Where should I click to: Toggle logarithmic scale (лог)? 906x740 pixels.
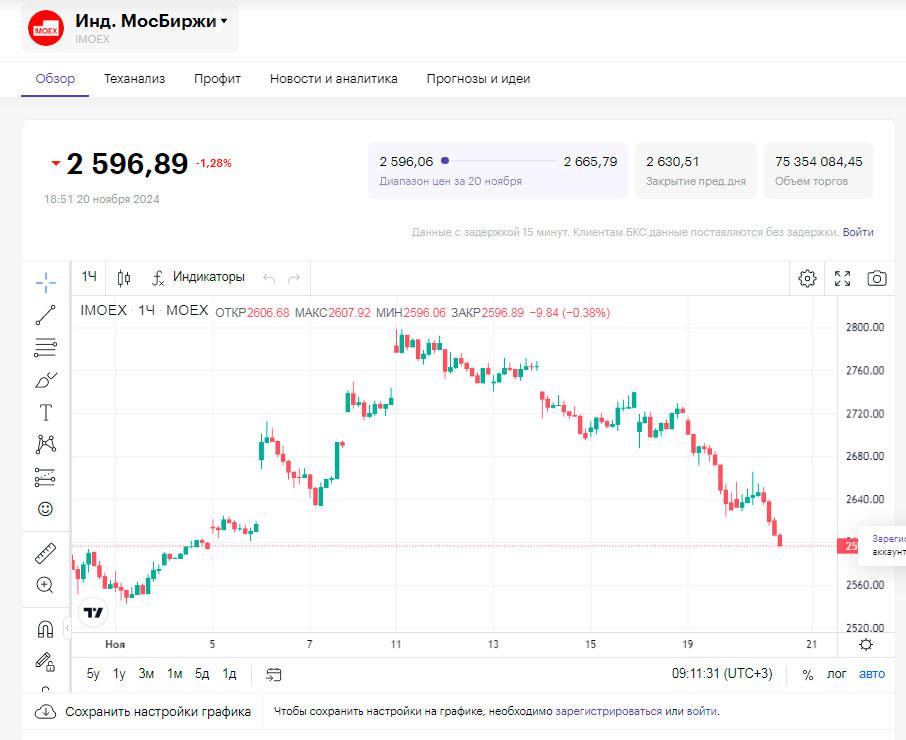836,674
